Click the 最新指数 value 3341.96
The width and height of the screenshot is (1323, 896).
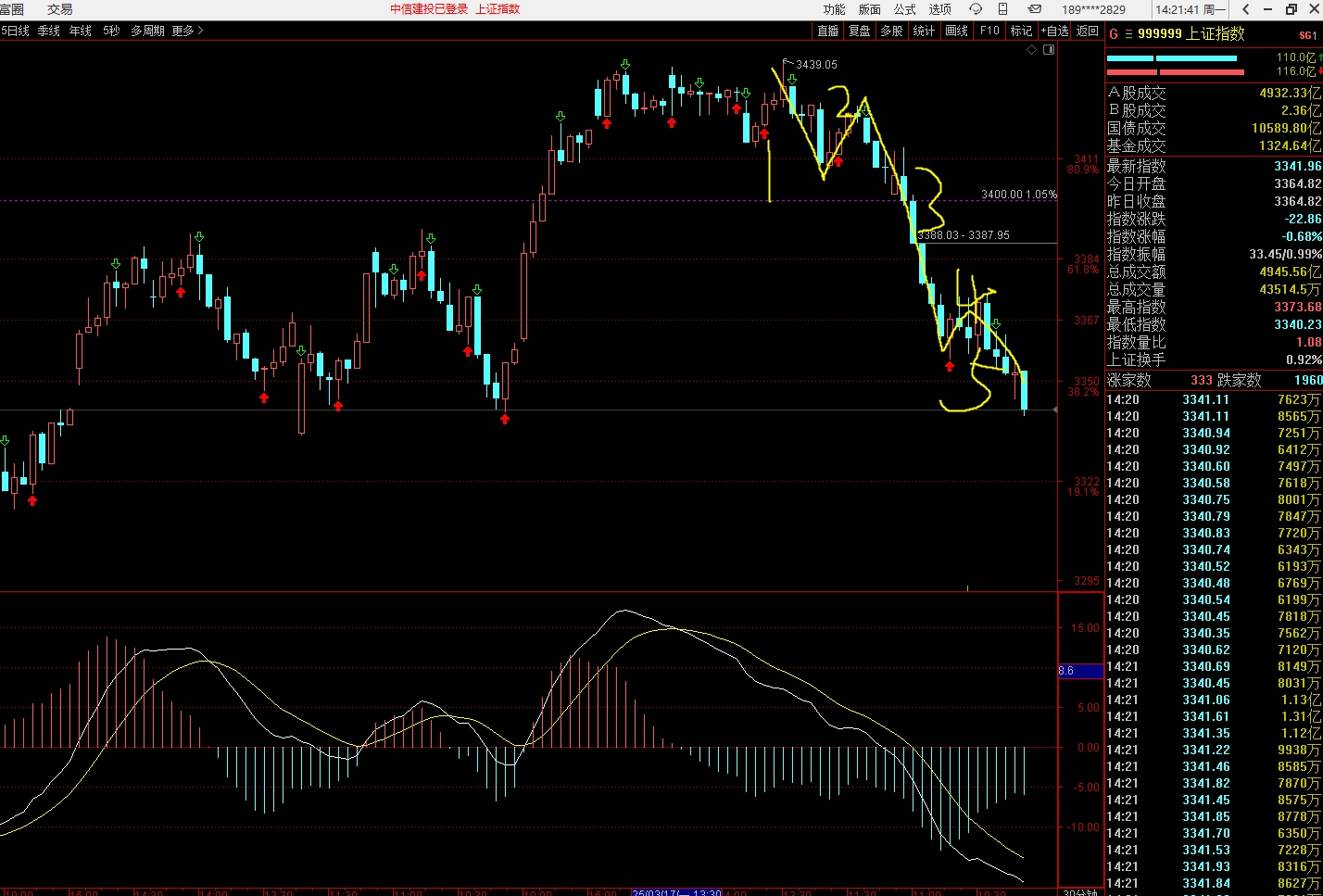[1297, 167]
